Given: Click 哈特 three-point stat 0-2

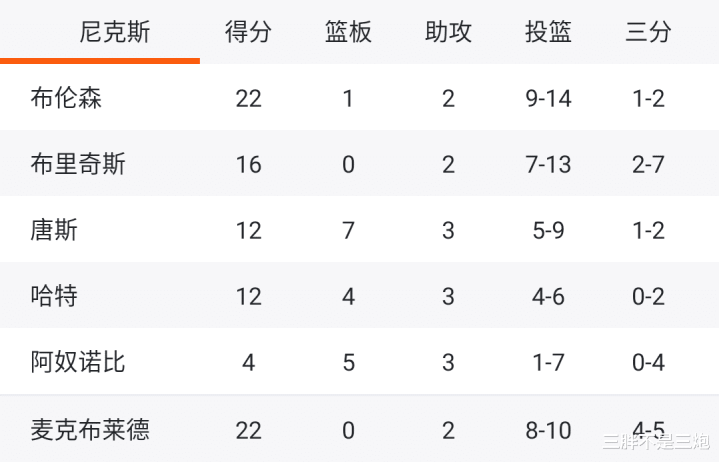Looking at the screenshot, I should pyautogui.click(x=648, y=297).
